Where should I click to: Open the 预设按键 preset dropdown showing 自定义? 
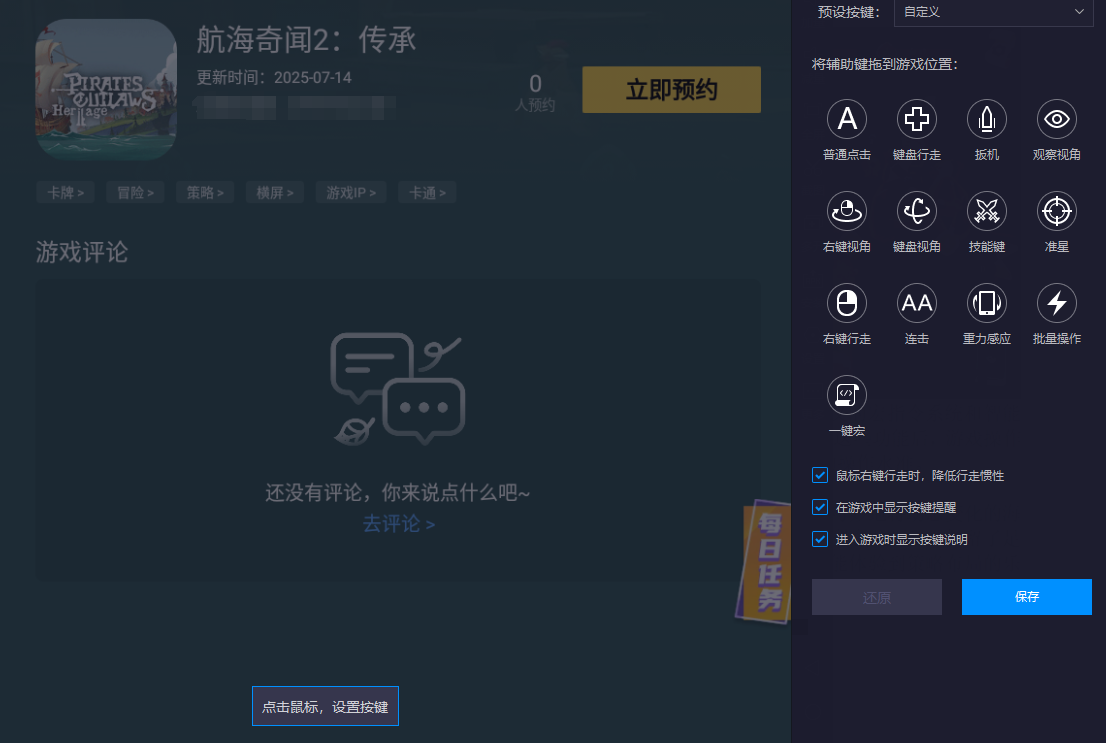point(993,13)
